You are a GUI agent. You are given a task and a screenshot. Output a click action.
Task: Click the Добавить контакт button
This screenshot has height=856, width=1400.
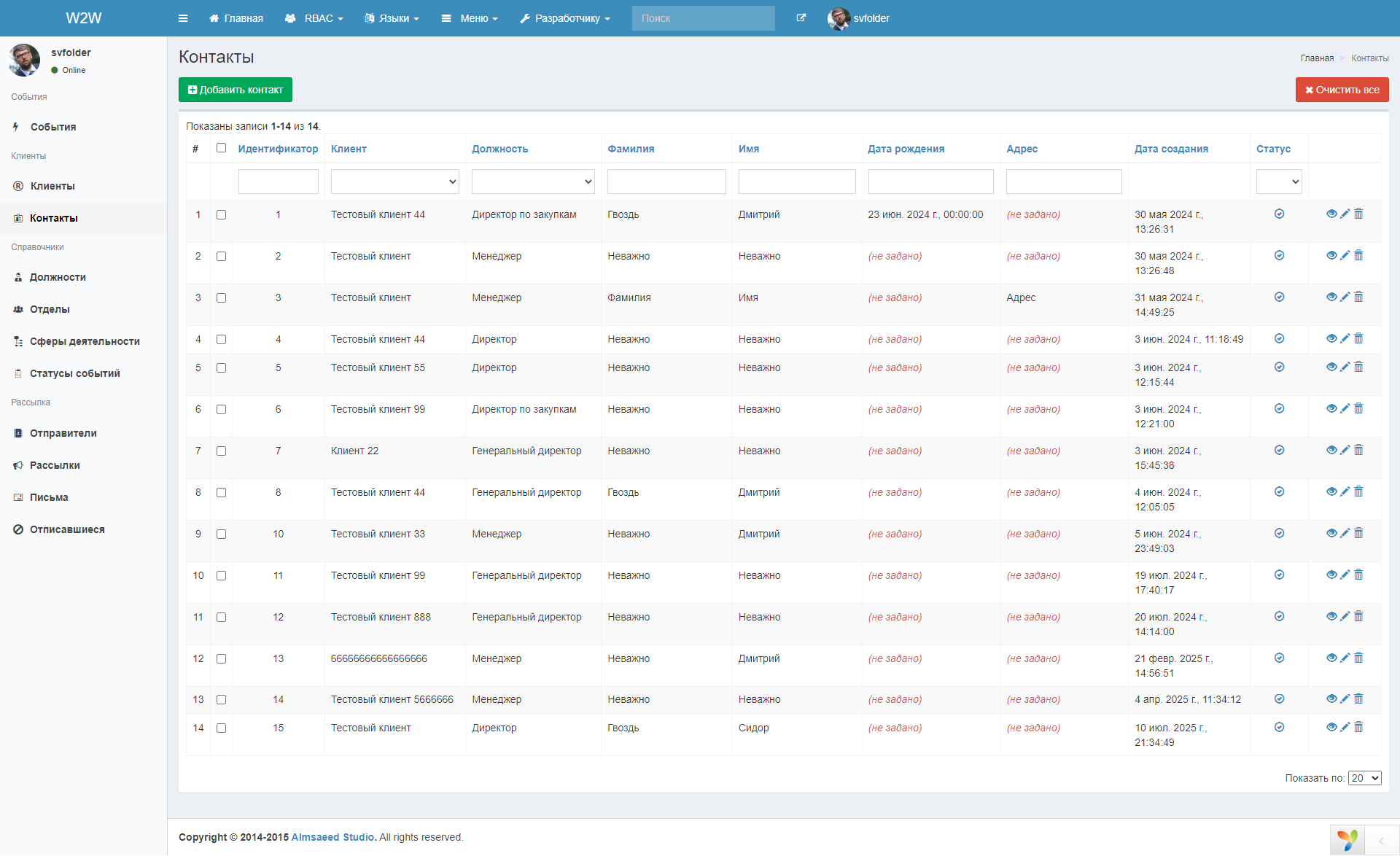[236, 90]
